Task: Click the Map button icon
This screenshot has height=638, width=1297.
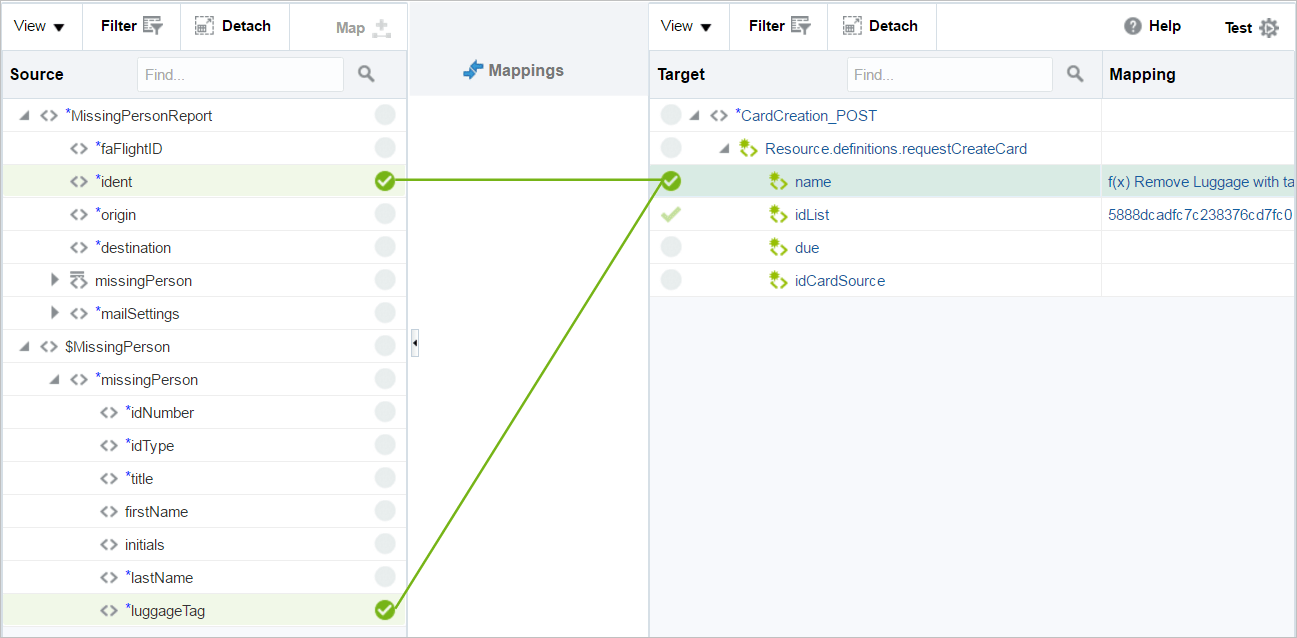Action: (381, 28)
